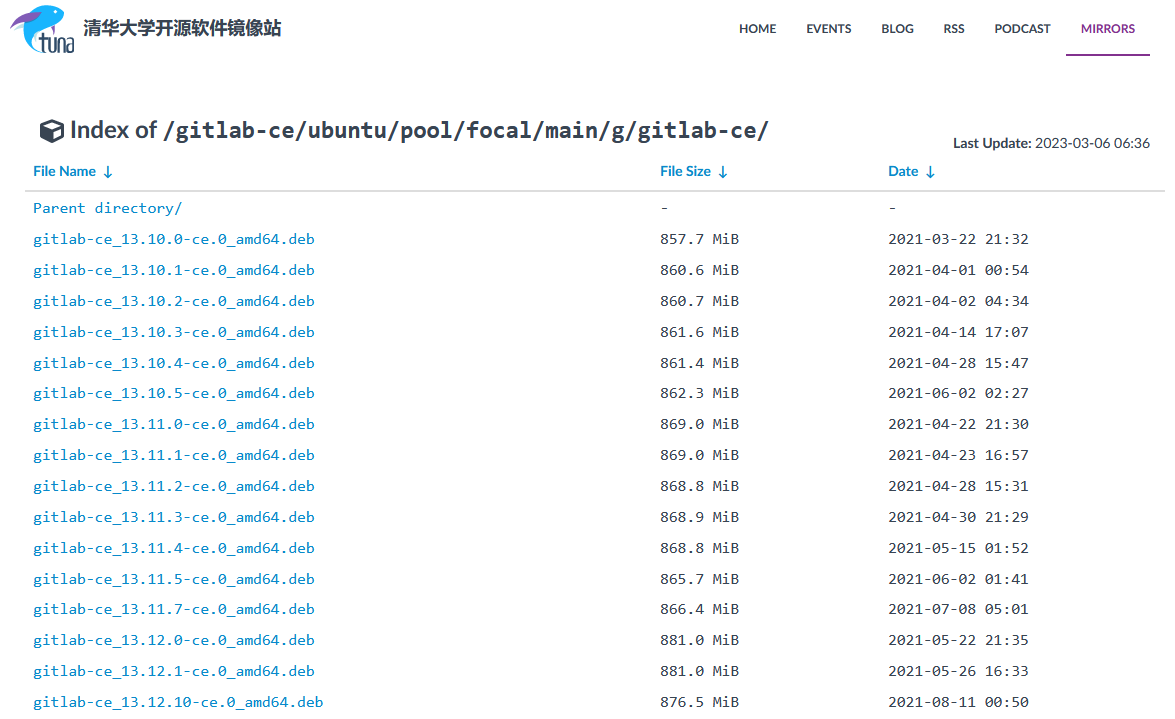Click the date 2021-04-23 16:57

[x=958, y=455]
